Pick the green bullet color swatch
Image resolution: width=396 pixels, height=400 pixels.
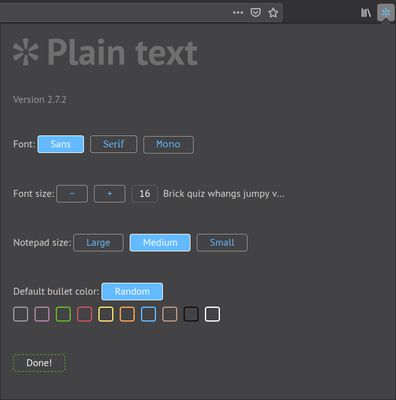coord(63,314)
